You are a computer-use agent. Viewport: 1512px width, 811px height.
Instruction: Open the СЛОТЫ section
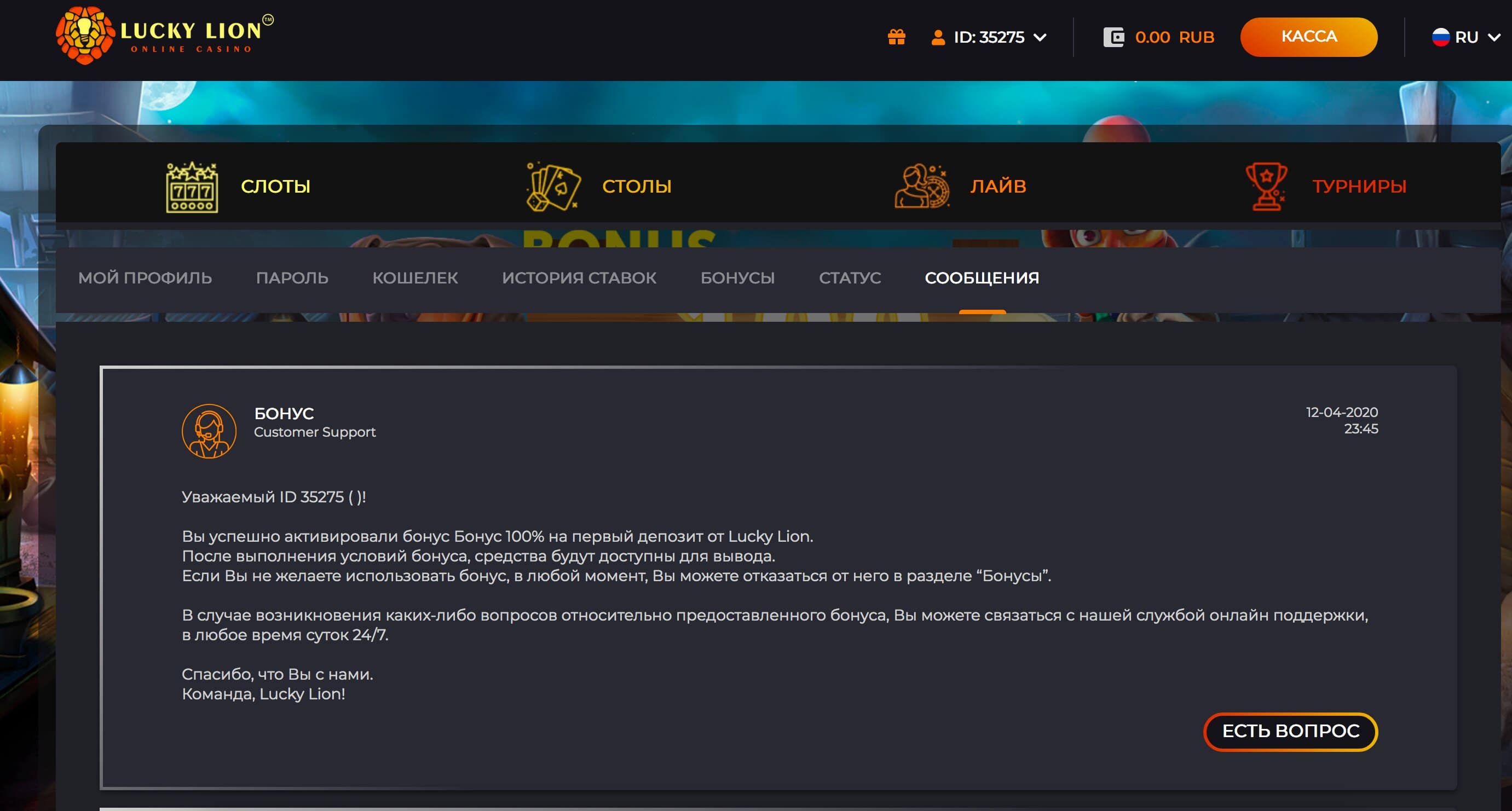tap(275, 187)
